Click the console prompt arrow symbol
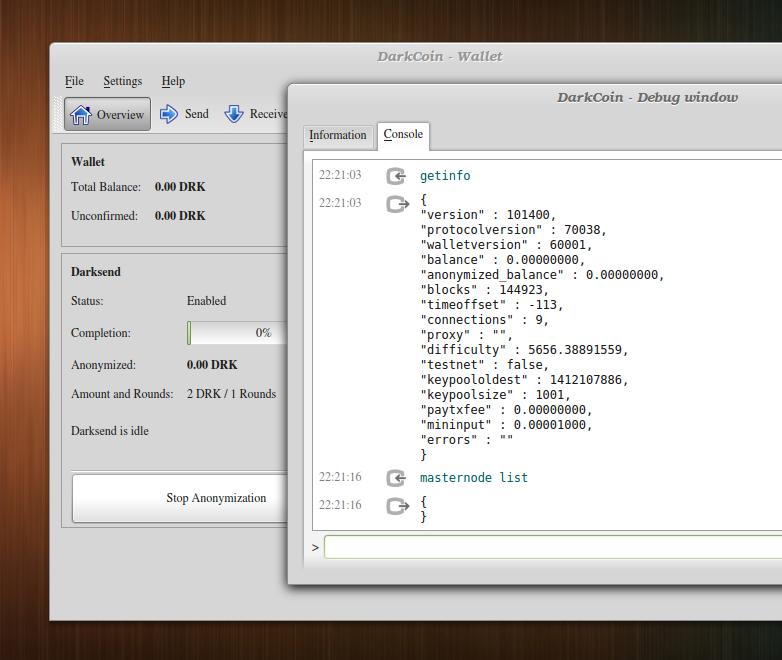The height and width of the screenshot is (660, 782). (x=315, y=547)
